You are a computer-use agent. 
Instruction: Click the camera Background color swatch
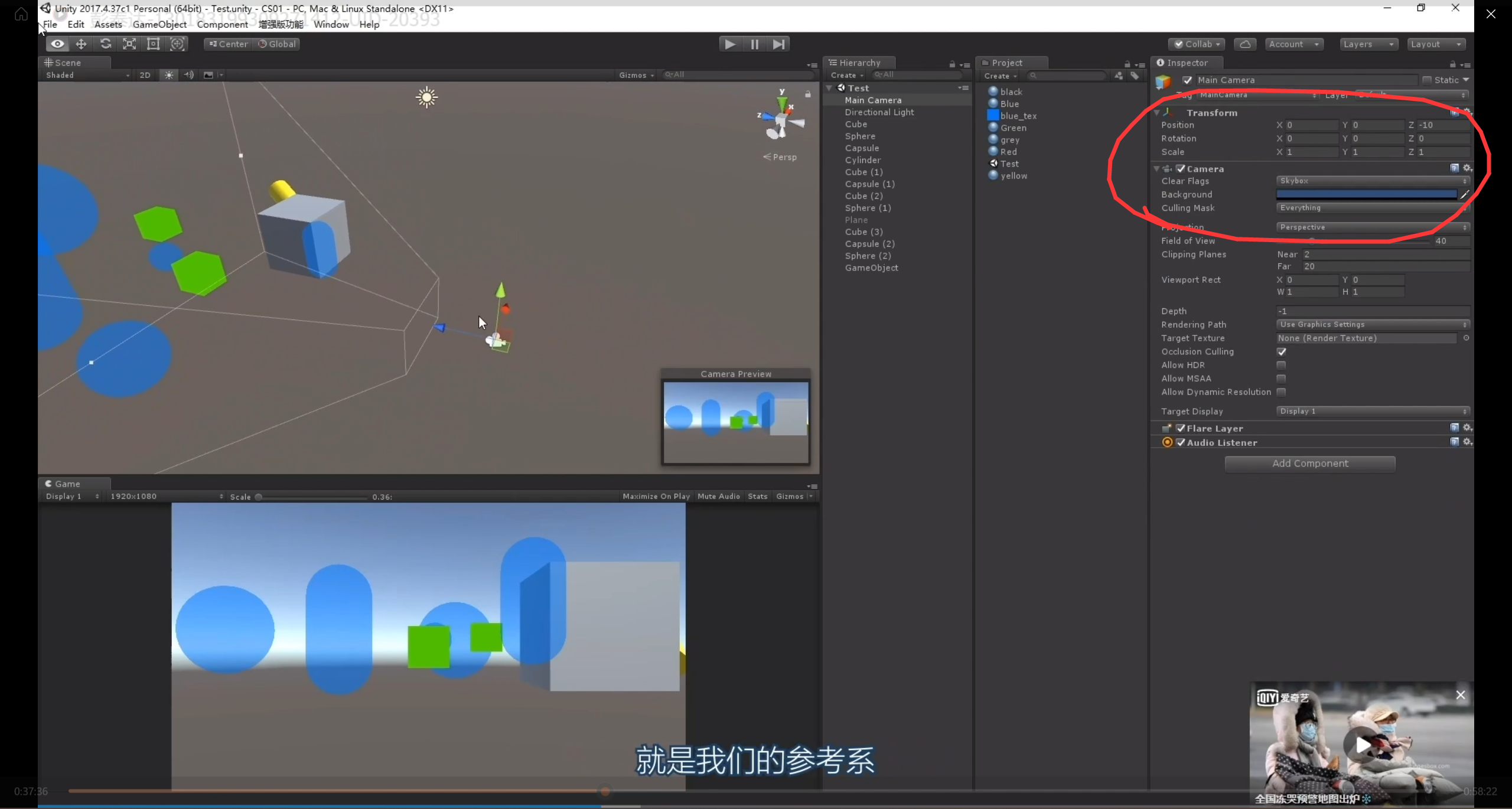click(1366, 195)
